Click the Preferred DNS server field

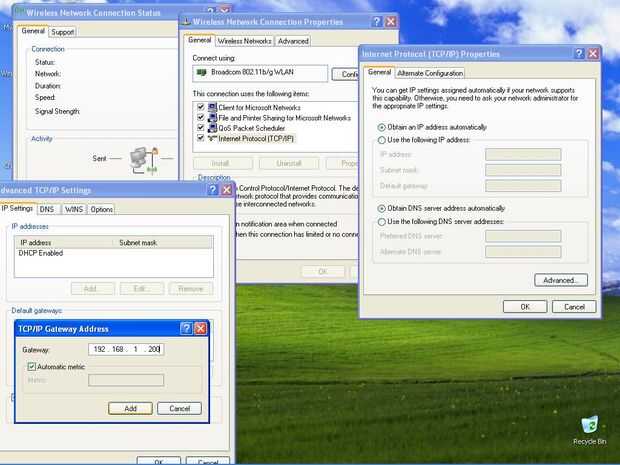pos(523,236)
